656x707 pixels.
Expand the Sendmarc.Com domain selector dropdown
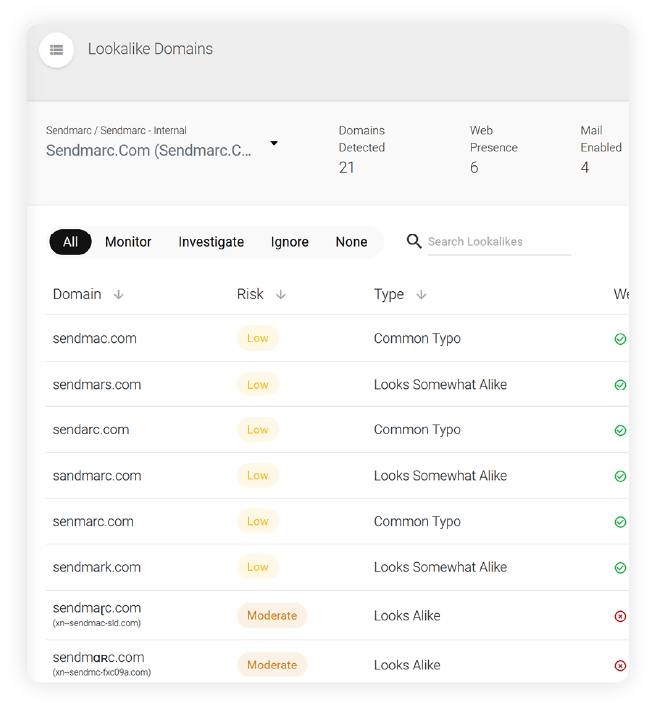coord(274,143)
